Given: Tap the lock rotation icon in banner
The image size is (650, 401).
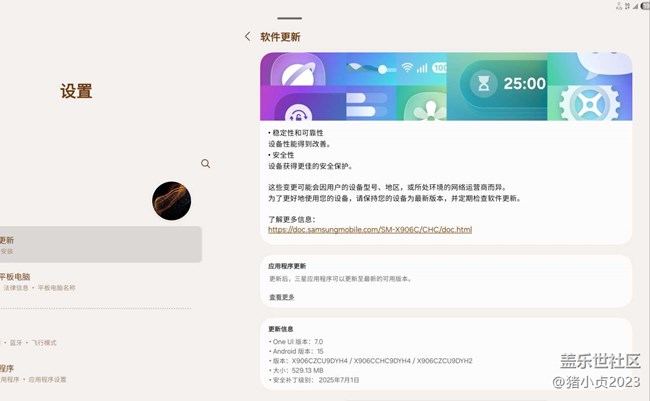Looking at the screenshot, I should [297, 111].
